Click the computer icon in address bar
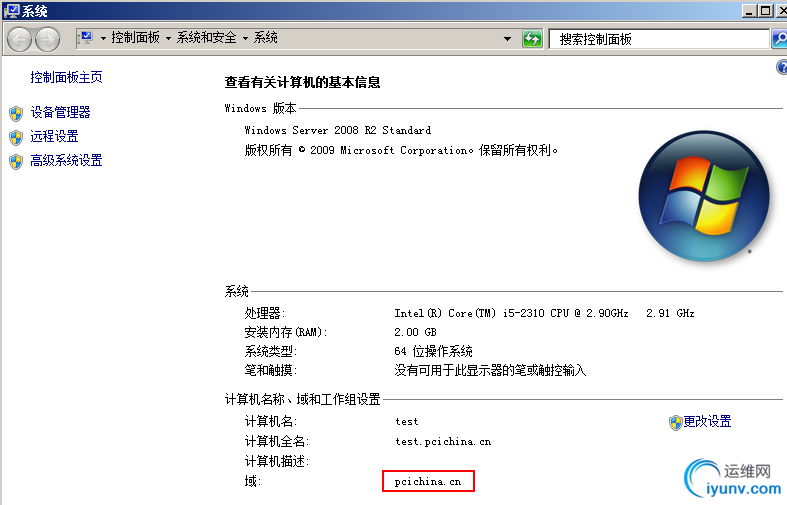Image resolution: width=787 pixels, height=505 pixels. (86, 38)
